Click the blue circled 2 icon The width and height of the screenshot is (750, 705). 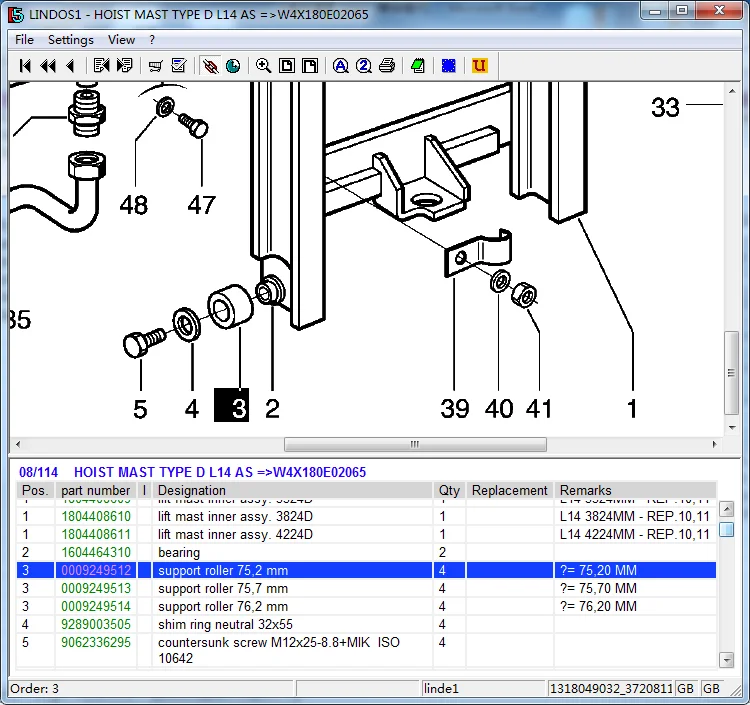(363, 66)
